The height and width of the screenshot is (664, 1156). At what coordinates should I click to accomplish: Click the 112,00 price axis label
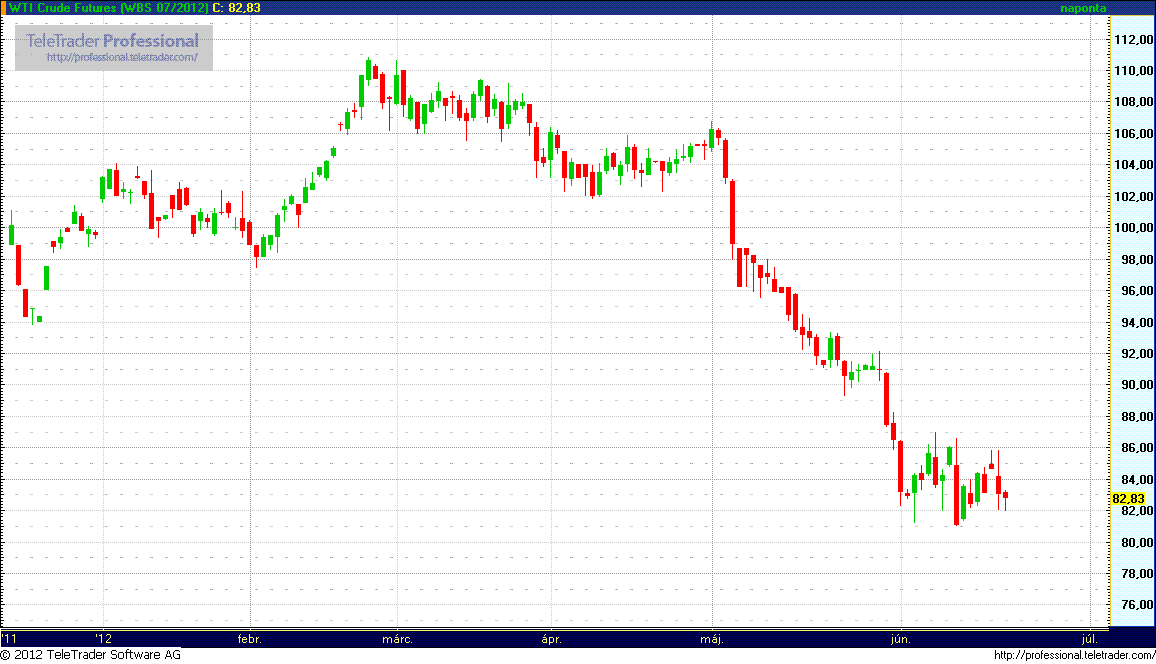(x=1134, y=40)
